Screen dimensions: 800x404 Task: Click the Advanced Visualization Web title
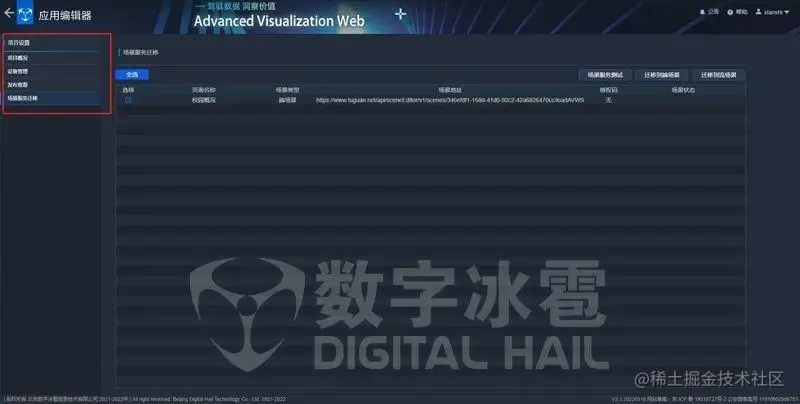tap(279, 21)
